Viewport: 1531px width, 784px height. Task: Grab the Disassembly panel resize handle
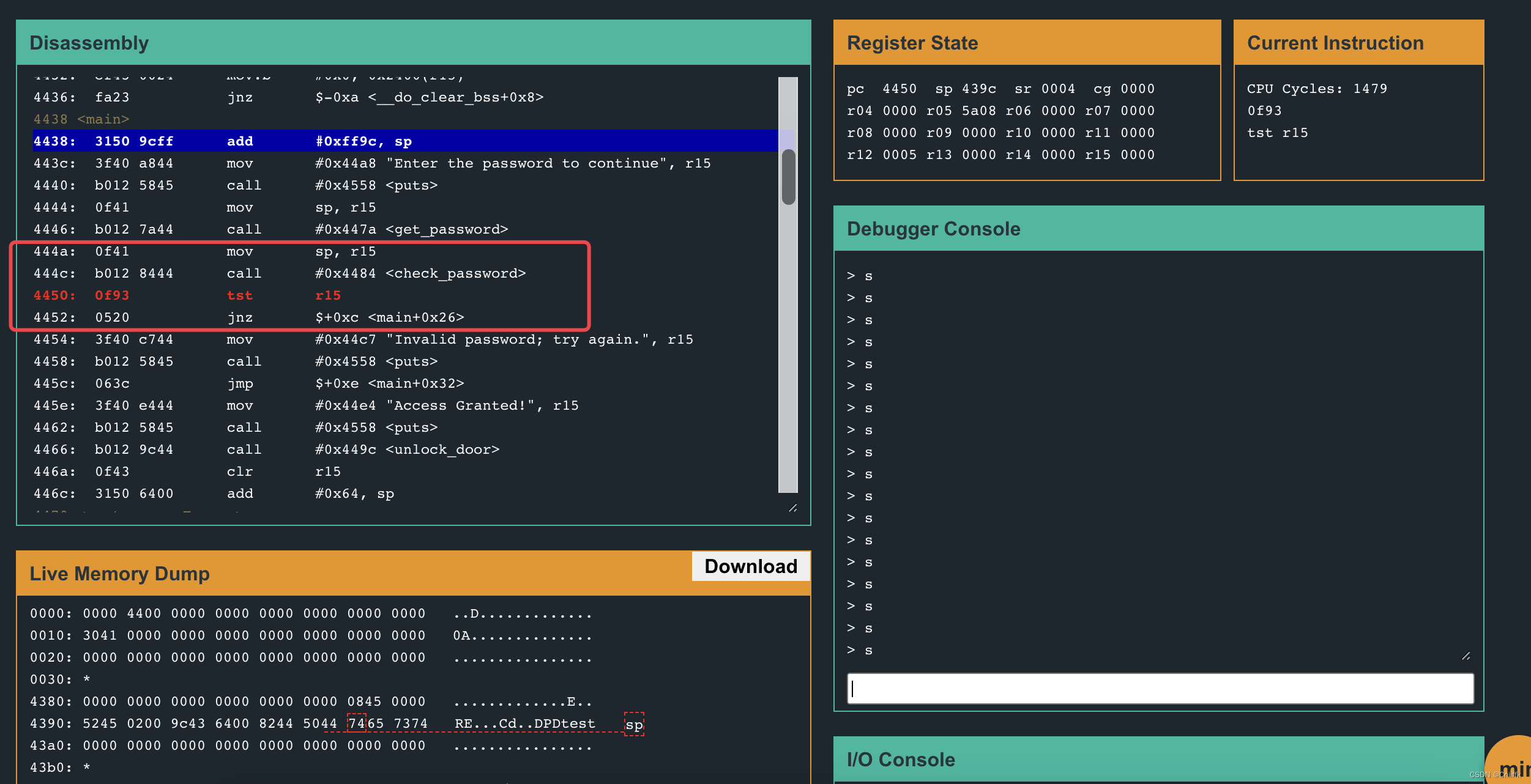click(x=793, y=508)
